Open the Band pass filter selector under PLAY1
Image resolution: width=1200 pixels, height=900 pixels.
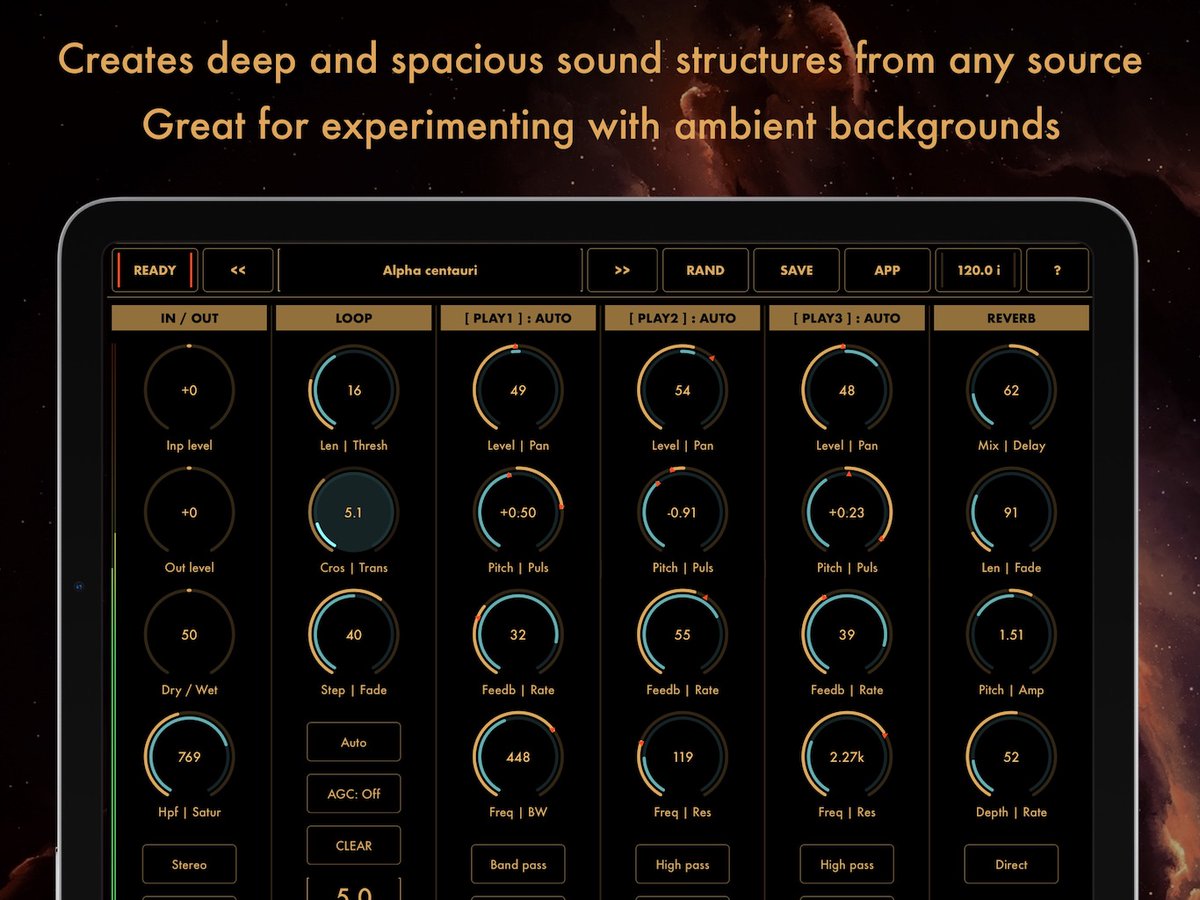(518, 864)
